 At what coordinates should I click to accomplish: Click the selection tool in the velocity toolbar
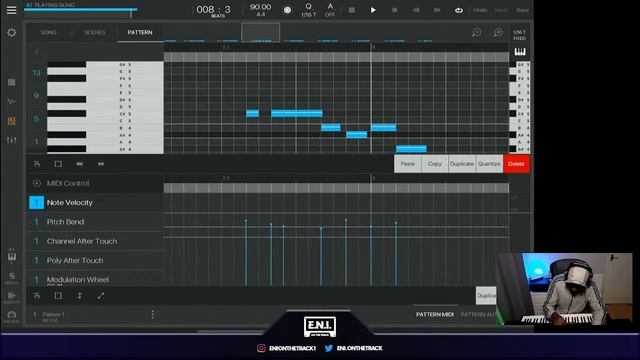click(58, 296)
